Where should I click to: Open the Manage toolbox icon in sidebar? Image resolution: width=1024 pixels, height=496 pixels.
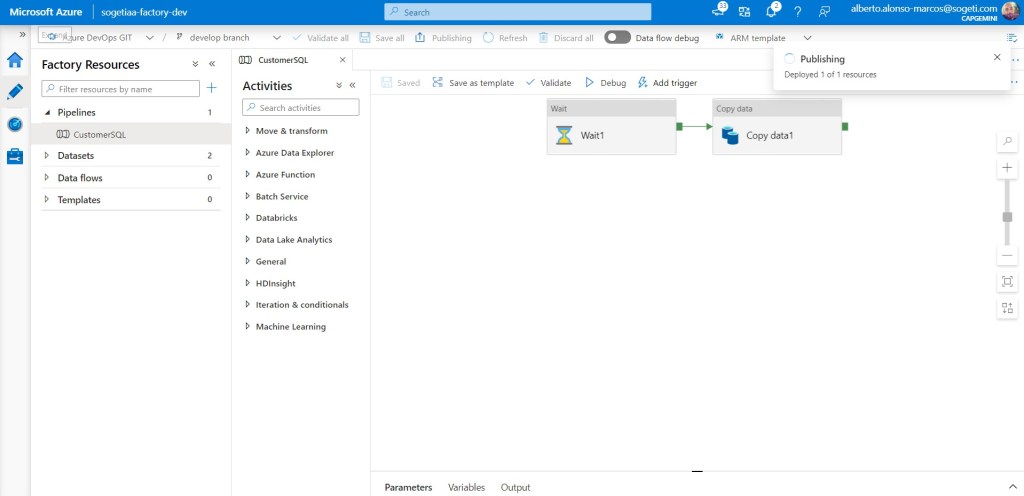[x=15, y=156]
